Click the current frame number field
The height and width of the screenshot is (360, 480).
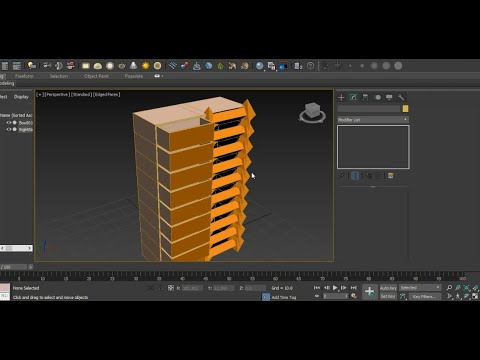[335, 296]
